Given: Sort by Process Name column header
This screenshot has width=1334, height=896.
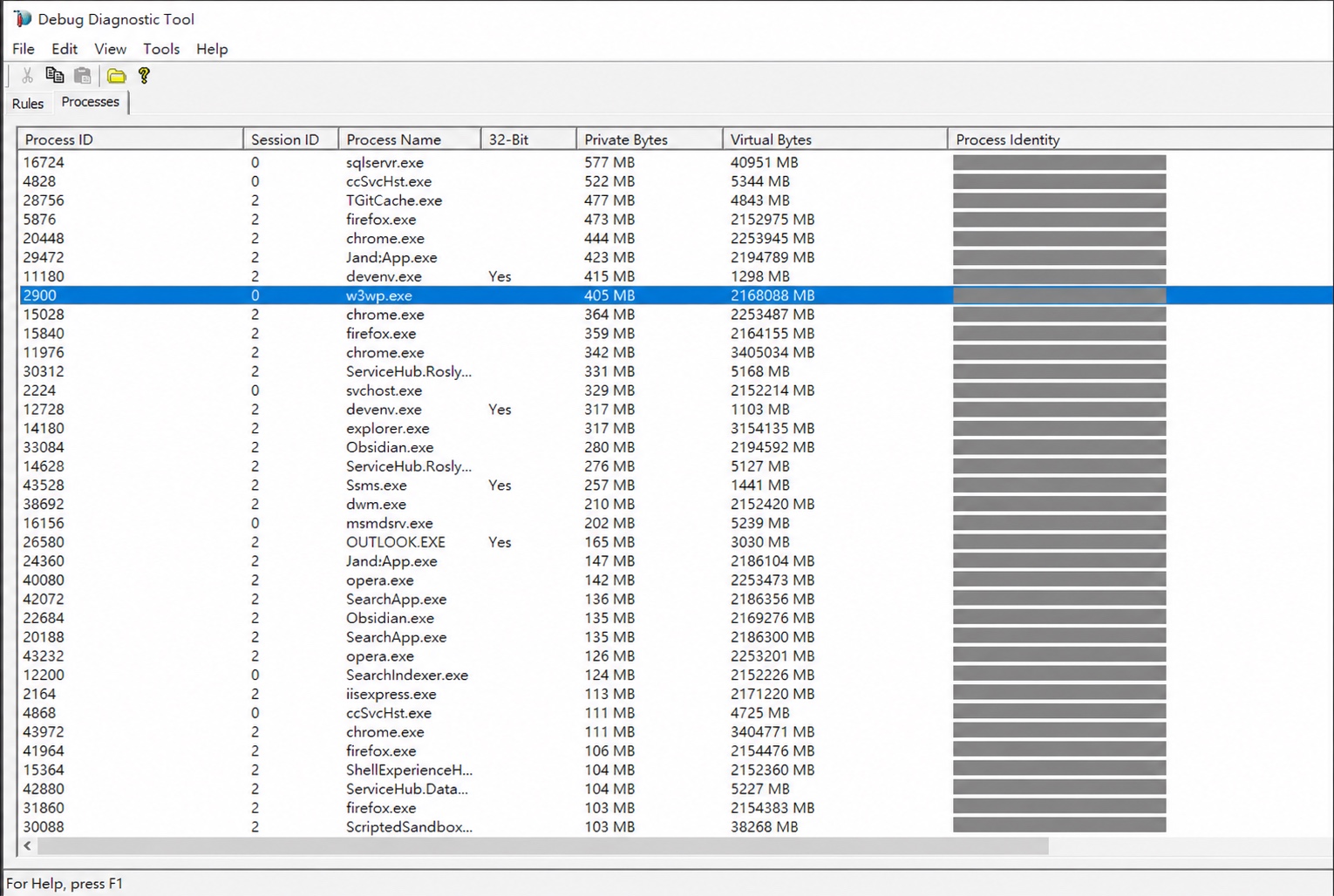Looking at the screenshot, I should click(x=410, y=139).
